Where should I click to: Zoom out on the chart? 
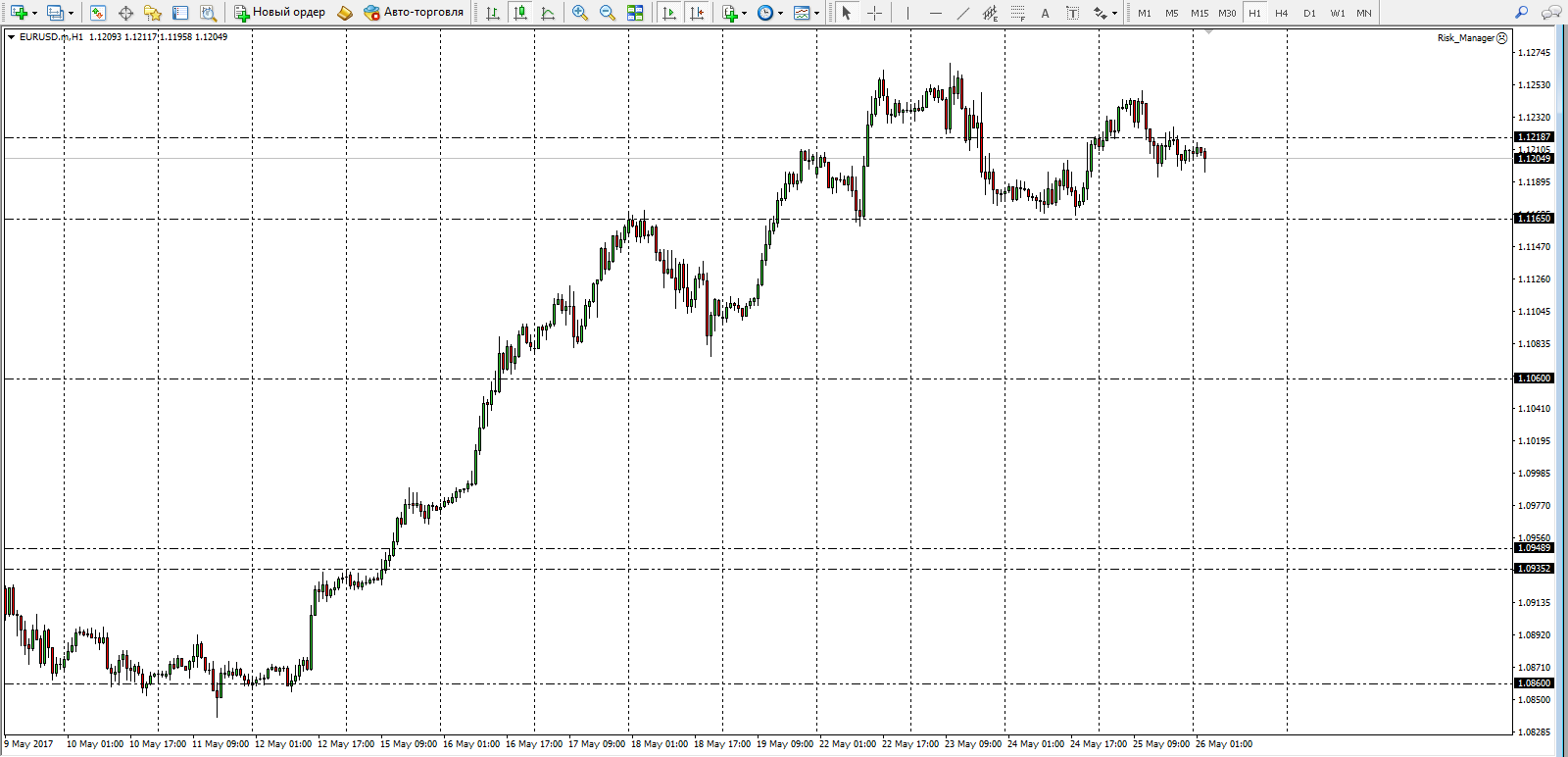coord(608,13)
